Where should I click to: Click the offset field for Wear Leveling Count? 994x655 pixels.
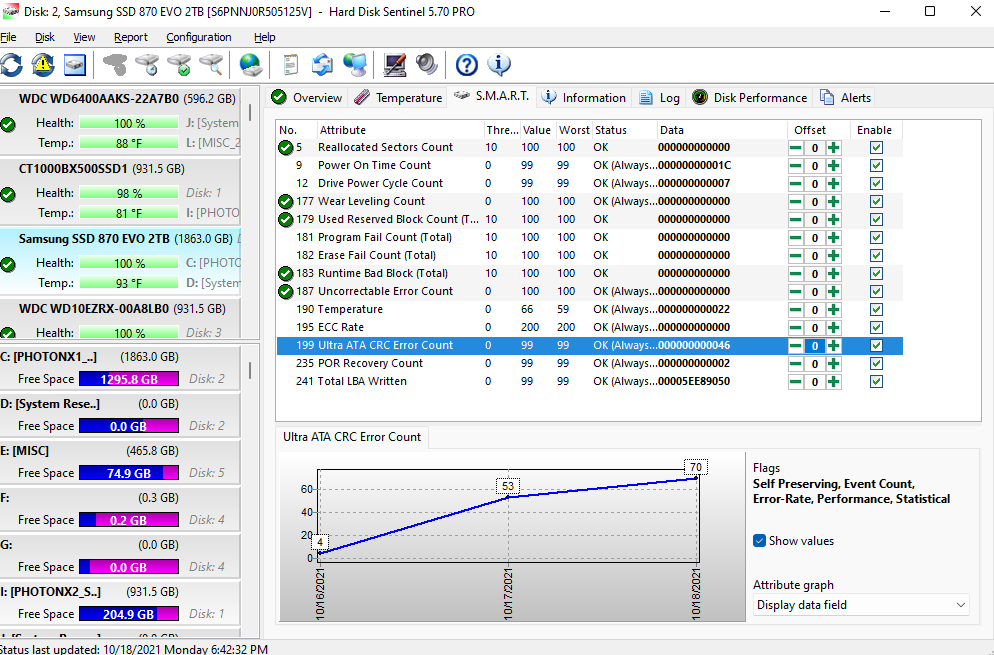pos(815,202)
